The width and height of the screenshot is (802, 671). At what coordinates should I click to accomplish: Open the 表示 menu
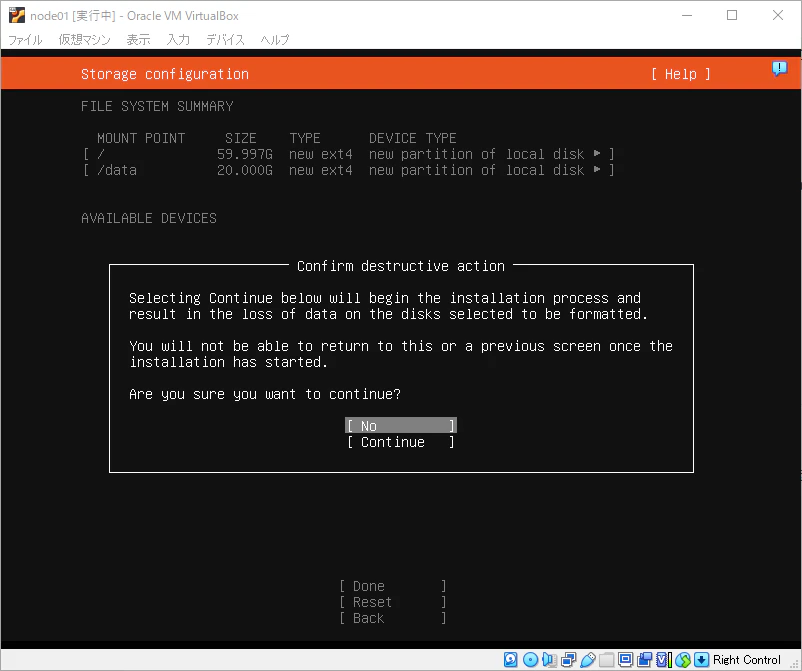tap(138, 39)
